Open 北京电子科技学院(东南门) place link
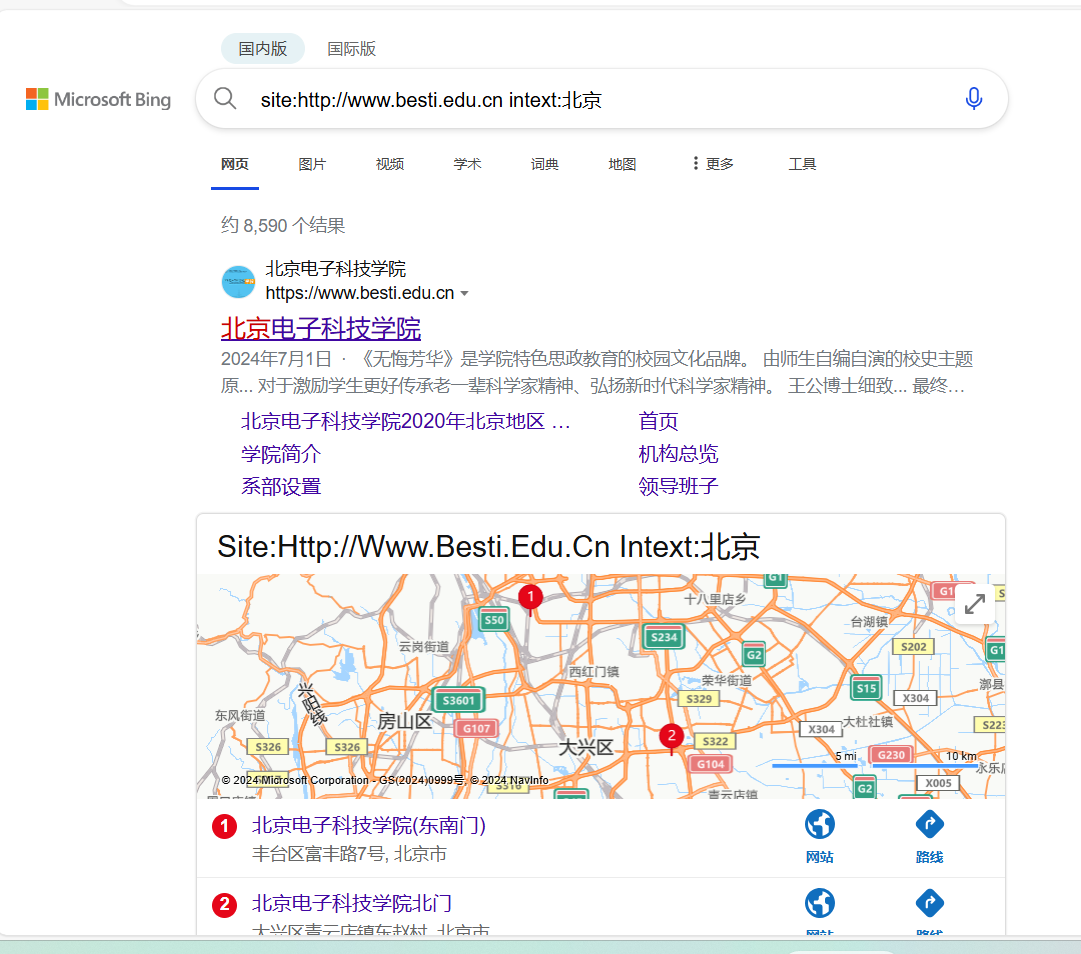 pyautogui.click(x=369, y=824)
